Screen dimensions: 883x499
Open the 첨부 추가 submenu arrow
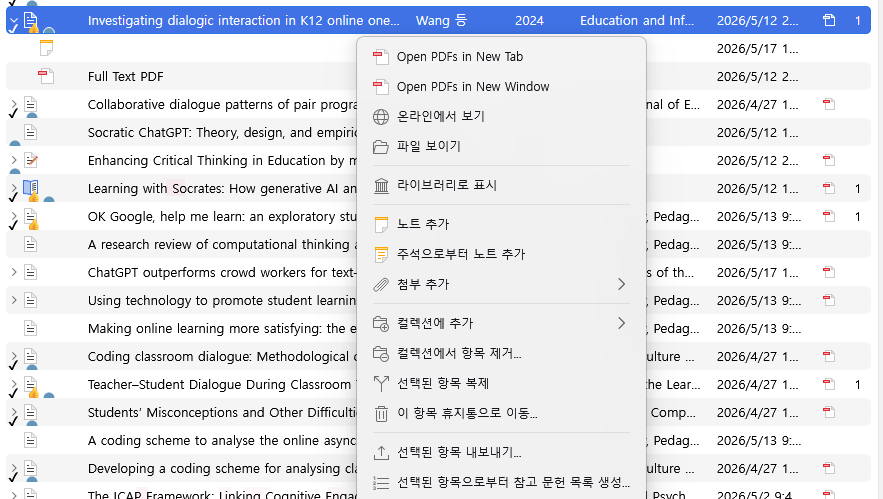(x=621, y=284)
